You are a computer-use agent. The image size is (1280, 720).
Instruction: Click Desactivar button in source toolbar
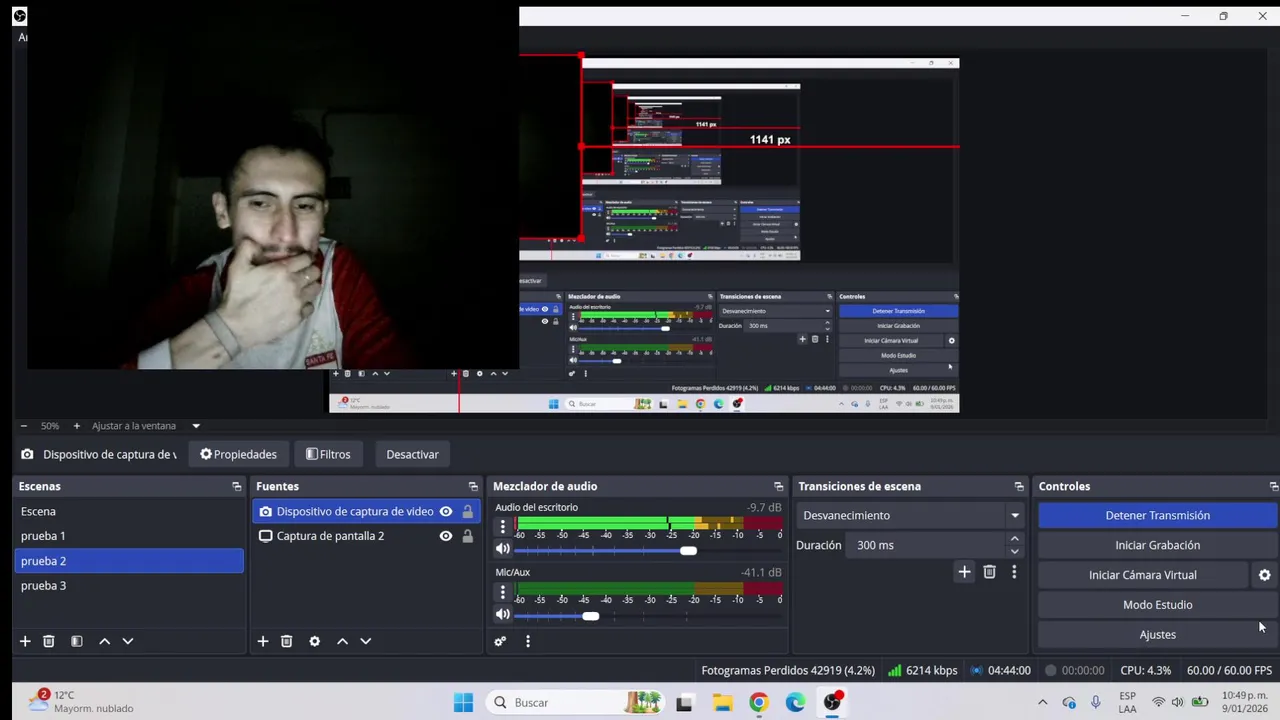click(x=412, y=454)
